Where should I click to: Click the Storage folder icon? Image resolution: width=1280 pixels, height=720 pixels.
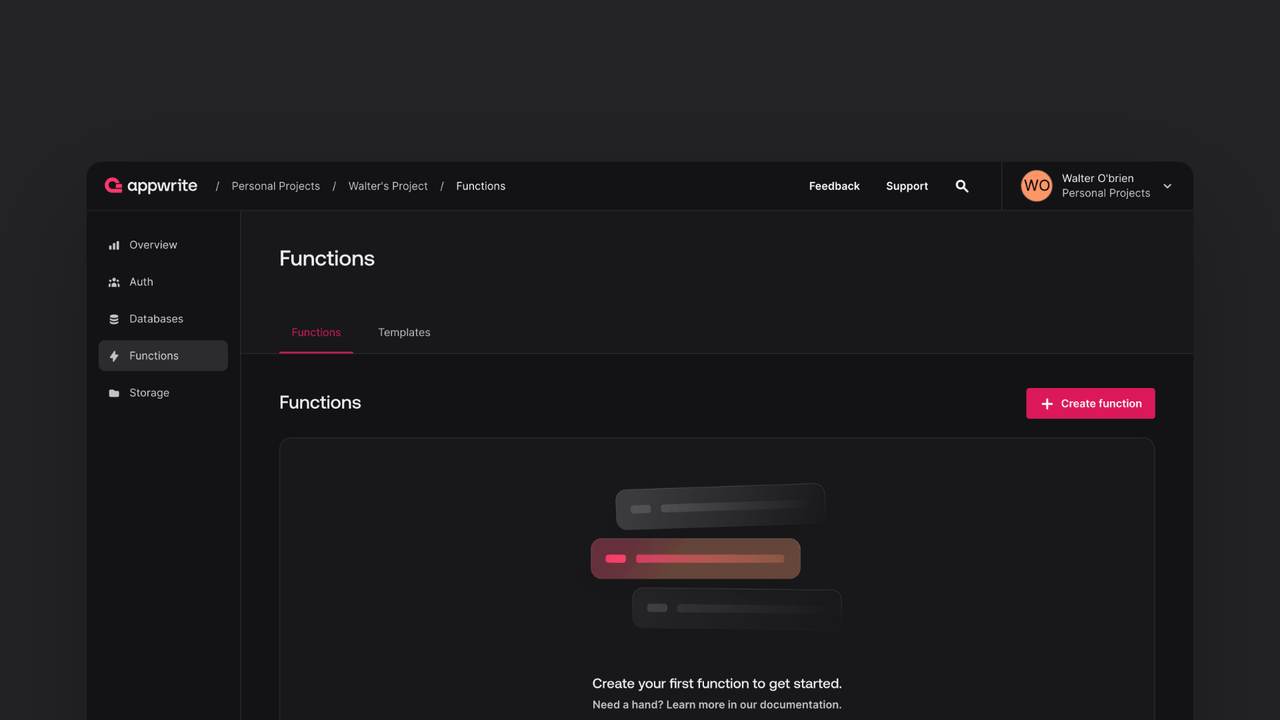pos(114,393)
